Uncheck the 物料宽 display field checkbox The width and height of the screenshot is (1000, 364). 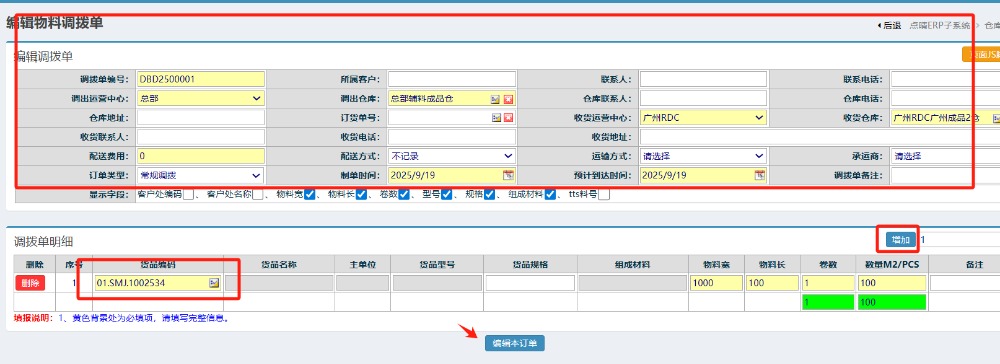(309, 195)
